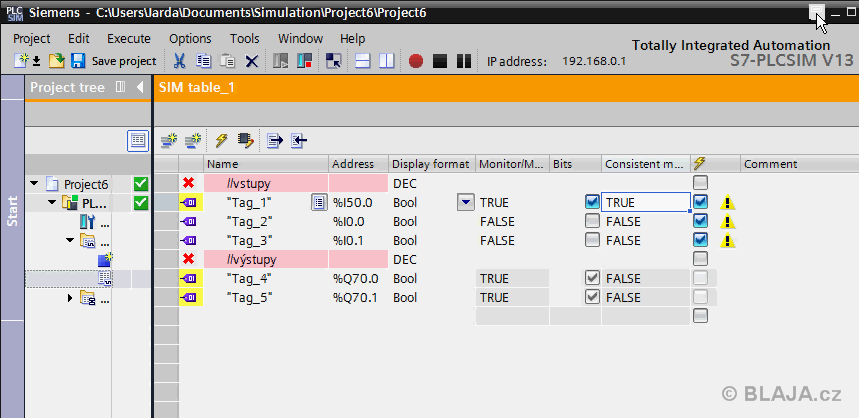Collapse the Project tree panel arrow

pyautogui.click(x=140, y=87)
